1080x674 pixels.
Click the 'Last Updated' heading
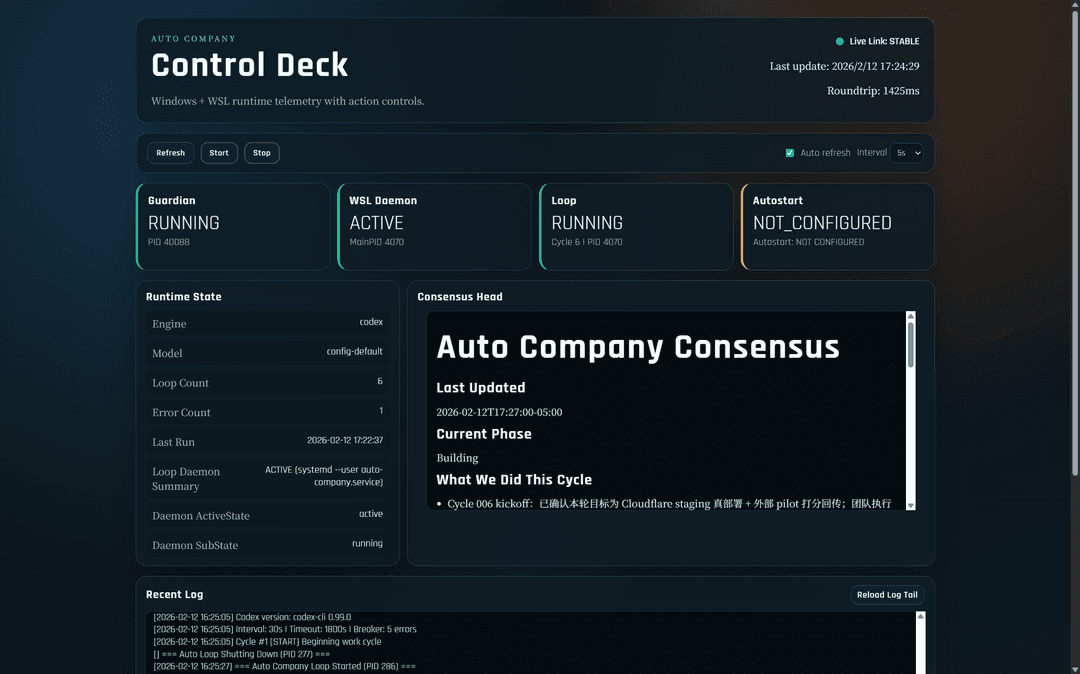click(481, 388)
